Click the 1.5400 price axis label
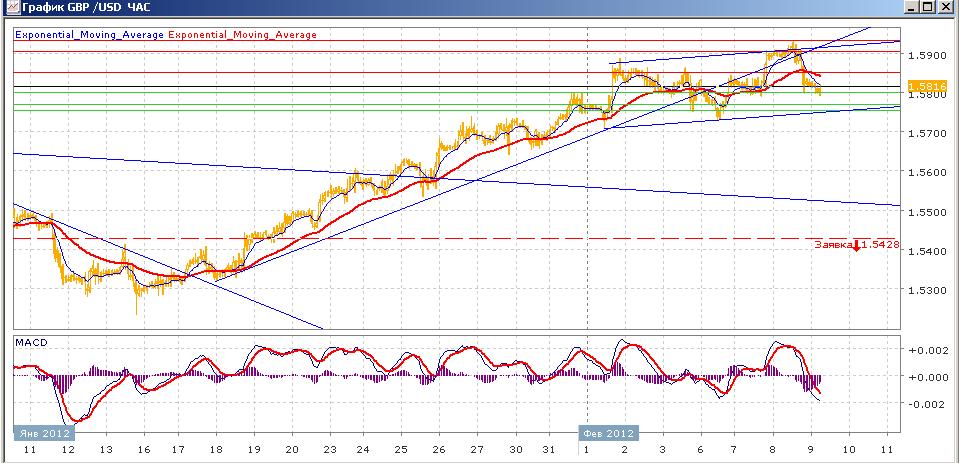Viewport: 959px width, 469px height. point(927,251)
